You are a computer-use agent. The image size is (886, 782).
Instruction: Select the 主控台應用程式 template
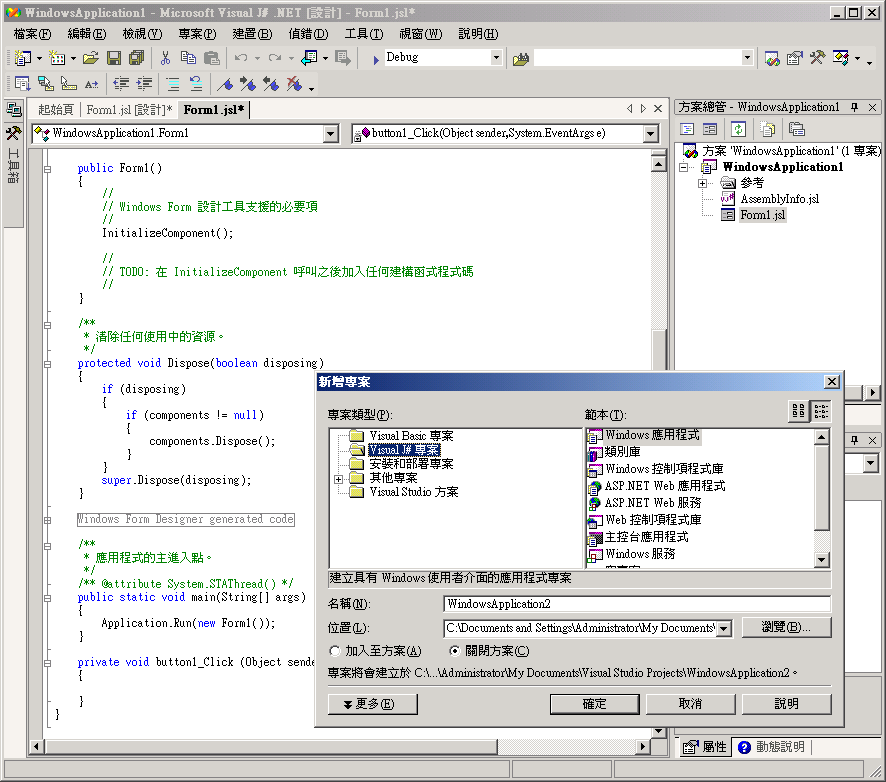646,537
